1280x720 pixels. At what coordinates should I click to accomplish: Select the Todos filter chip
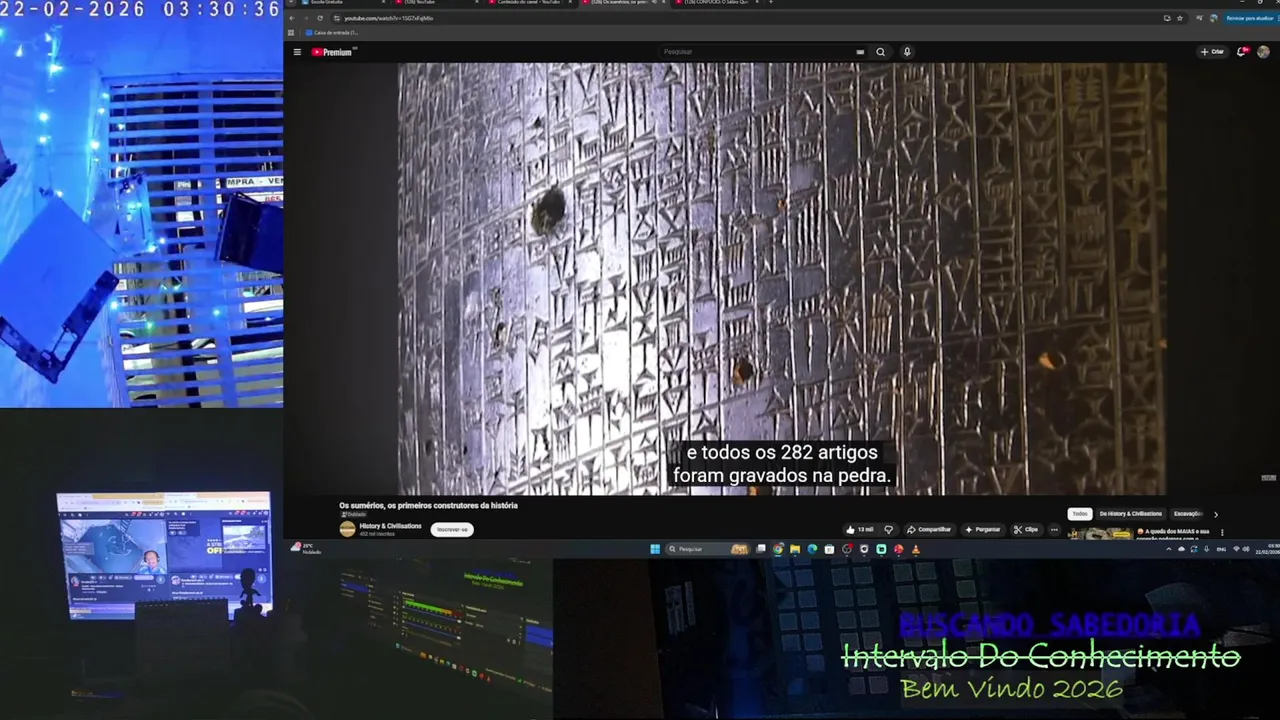click(1080, 514)
